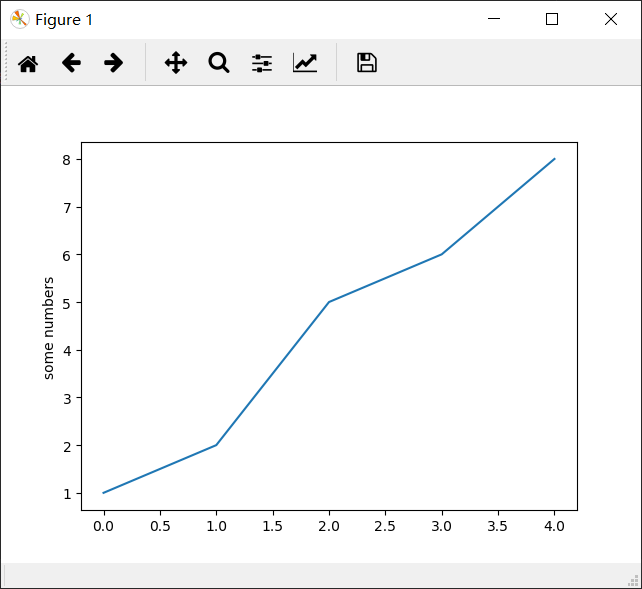Click the x-axis tick label 1.5
Image resolution: width=642 pixels, height=589 pixels.
point(273,526)
